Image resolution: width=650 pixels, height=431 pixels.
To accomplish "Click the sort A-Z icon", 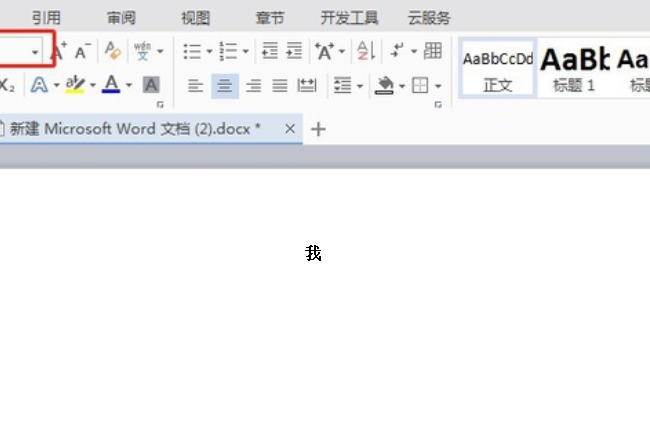I will click(366, 51).
